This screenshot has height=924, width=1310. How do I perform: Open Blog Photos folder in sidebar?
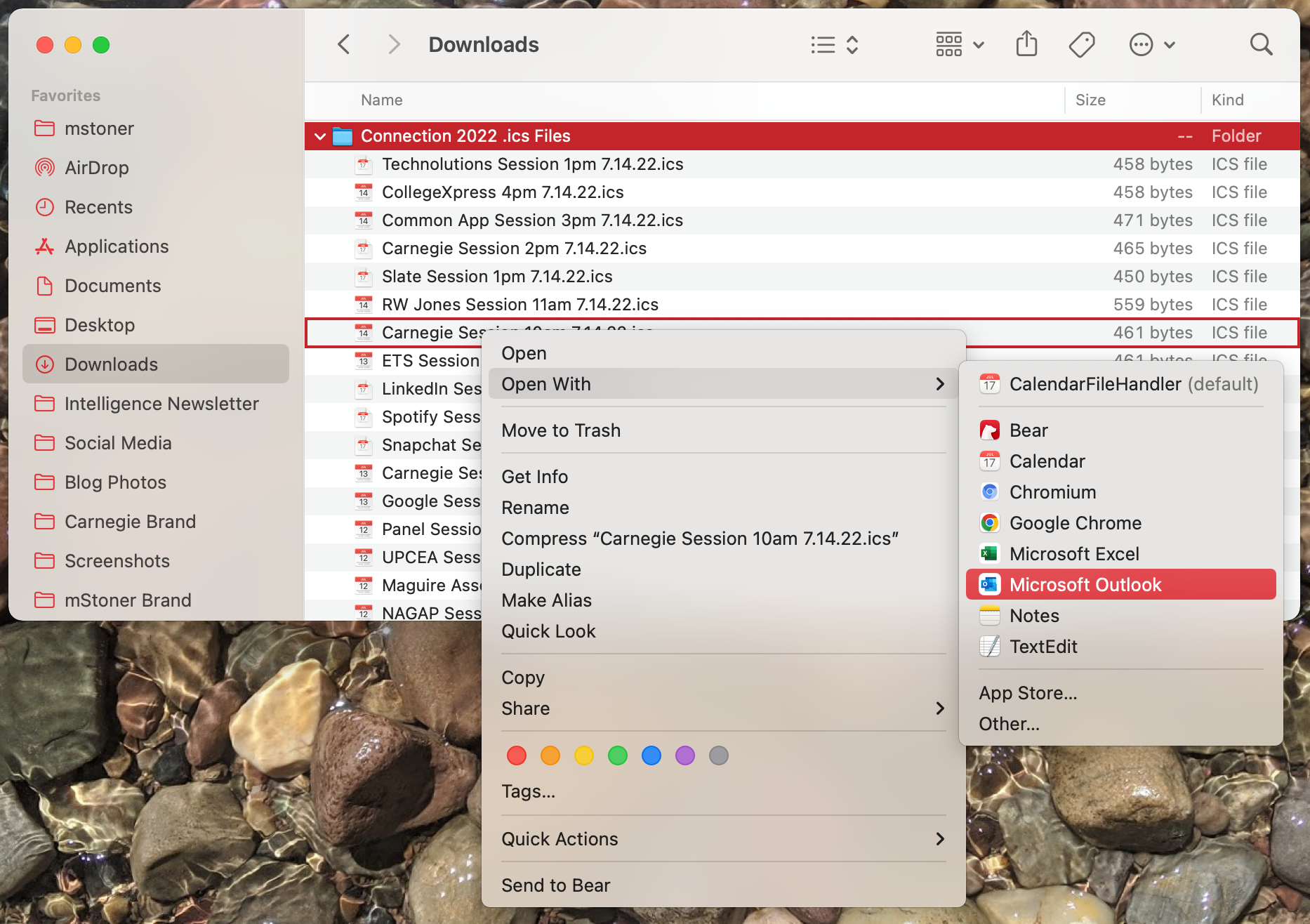156,482
